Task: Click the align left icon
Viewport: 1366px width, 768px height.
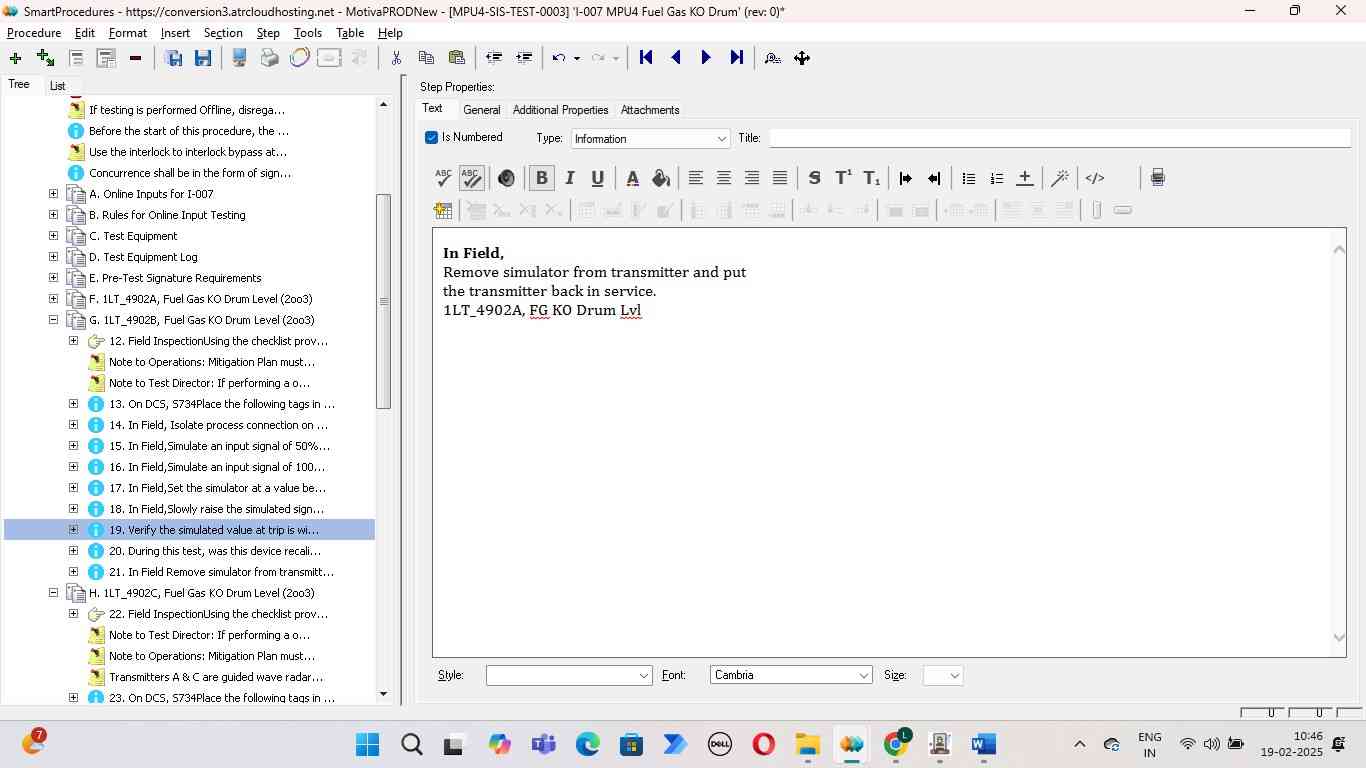Action: [696, 178]
